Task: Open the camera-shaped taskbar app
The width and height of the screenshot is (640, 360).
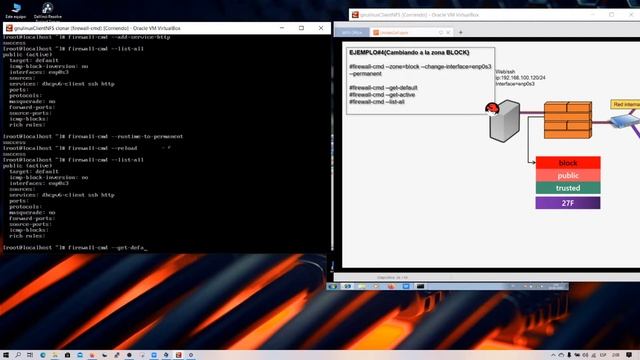Action: (x=67, y=355)
